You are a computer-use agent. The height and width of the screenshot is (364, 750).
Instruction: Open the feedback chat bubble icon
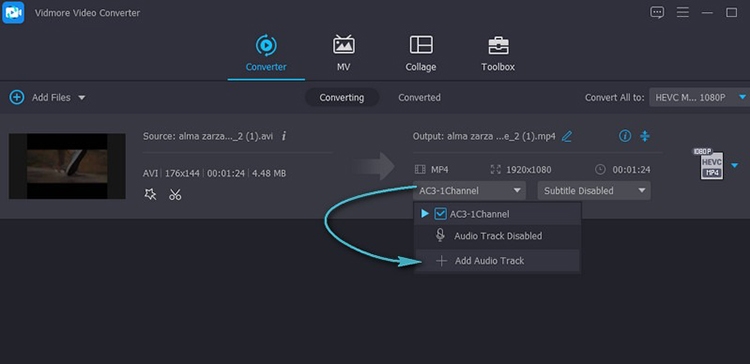(x=657, y=12)
